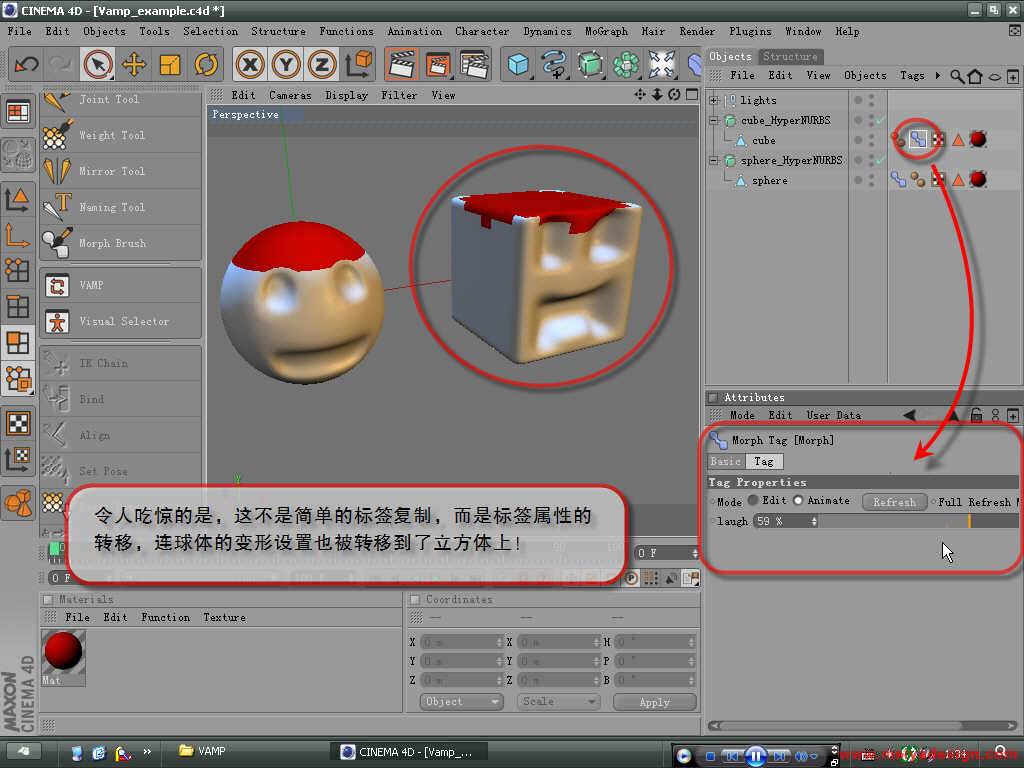Screen dimensions: 1024x768
Task: Switch to the Tag tab
Action: [763, 461]
